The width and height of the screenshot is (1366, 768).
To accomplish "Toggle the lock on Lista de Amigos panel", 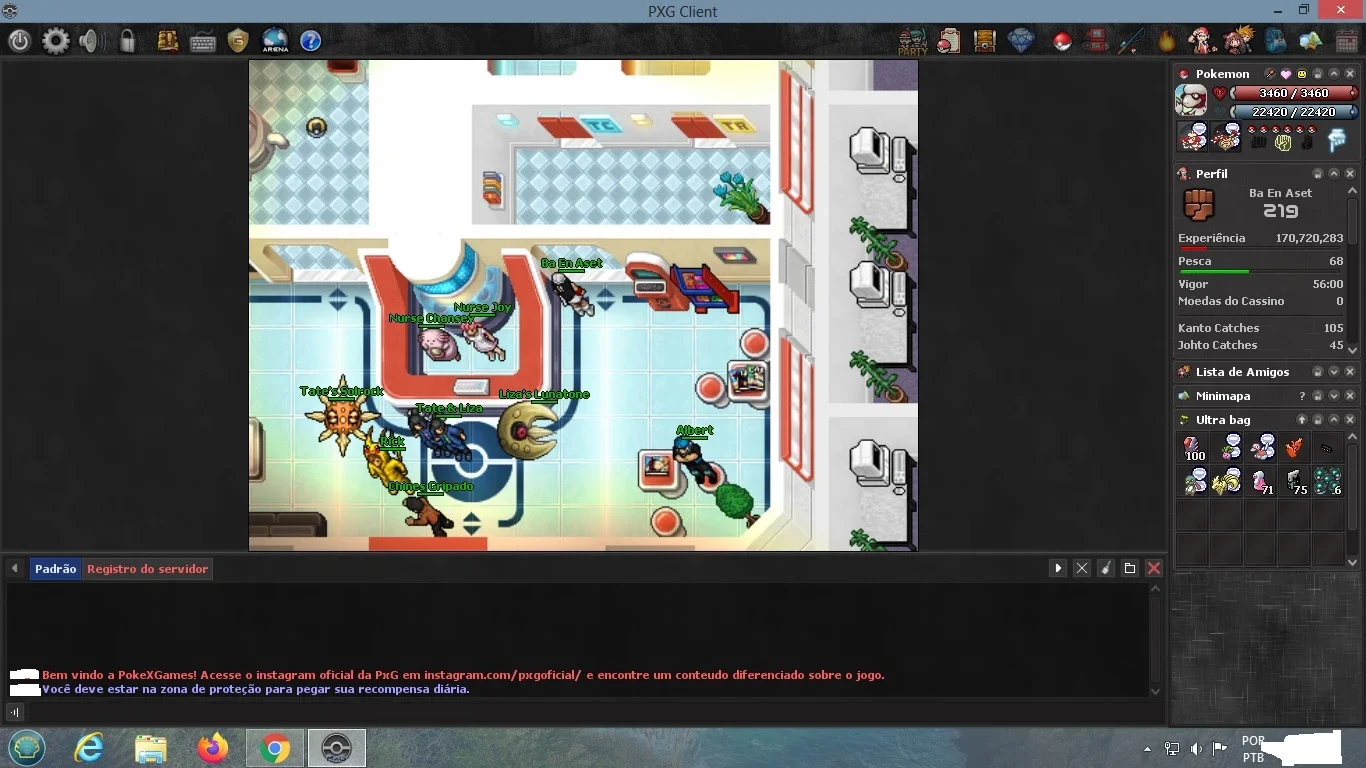I will click(x=1318, y=372).
